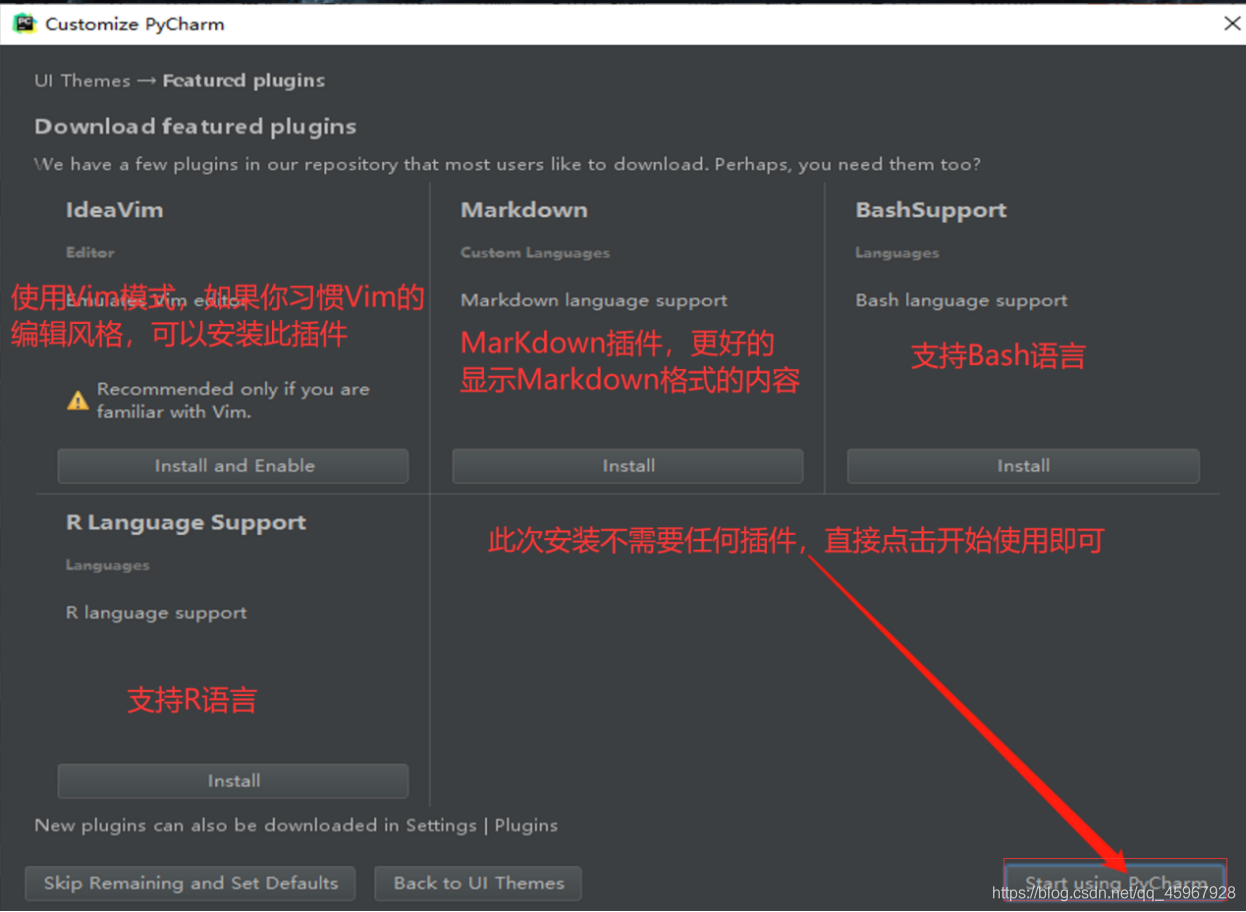1246x912 pixels.
Task: Select UI Themes breadcrumb step
Action: (x=82, y=81)
